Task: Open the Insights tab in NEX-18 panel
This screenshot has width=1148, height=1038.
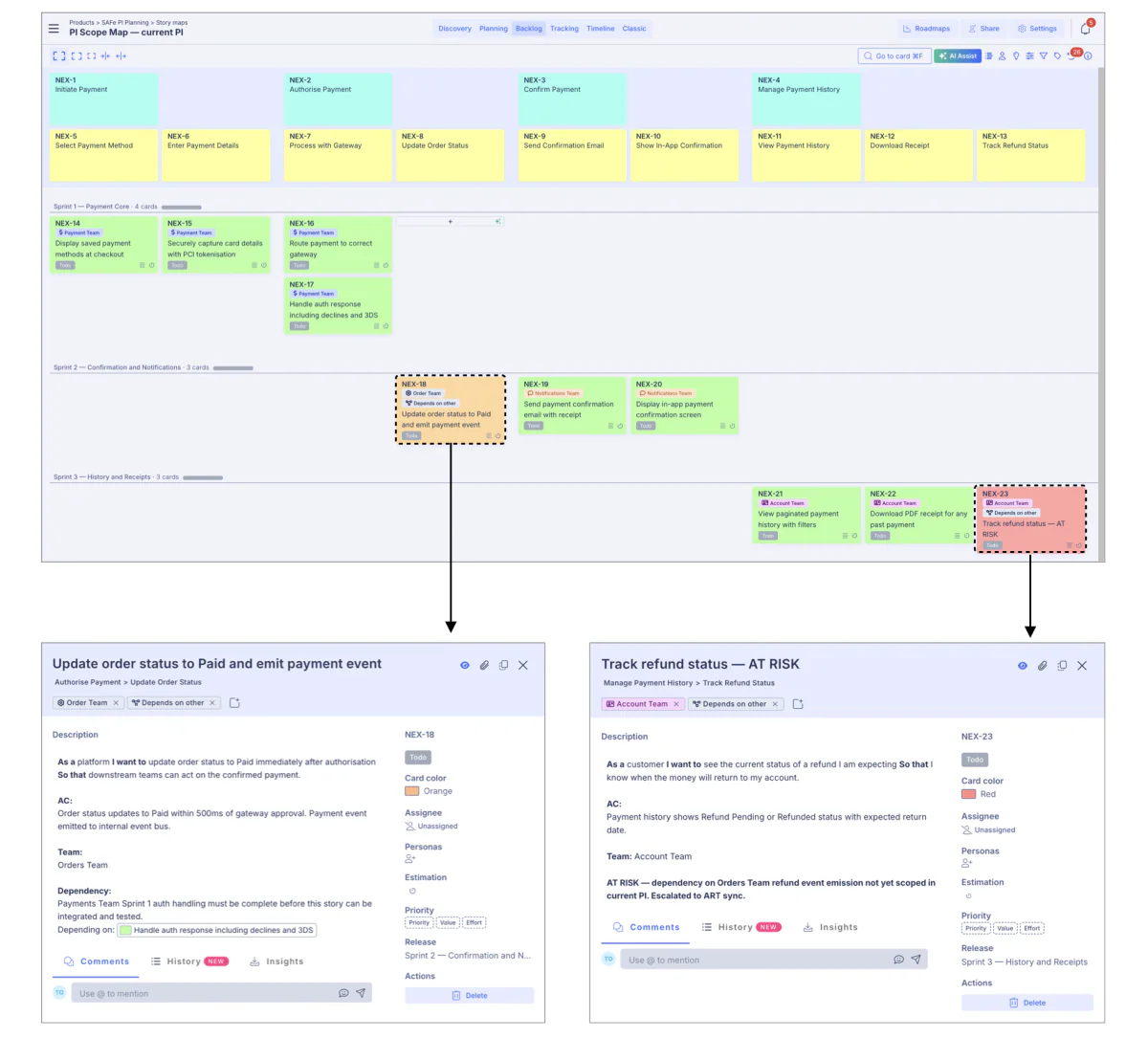Action: [276, 961]
